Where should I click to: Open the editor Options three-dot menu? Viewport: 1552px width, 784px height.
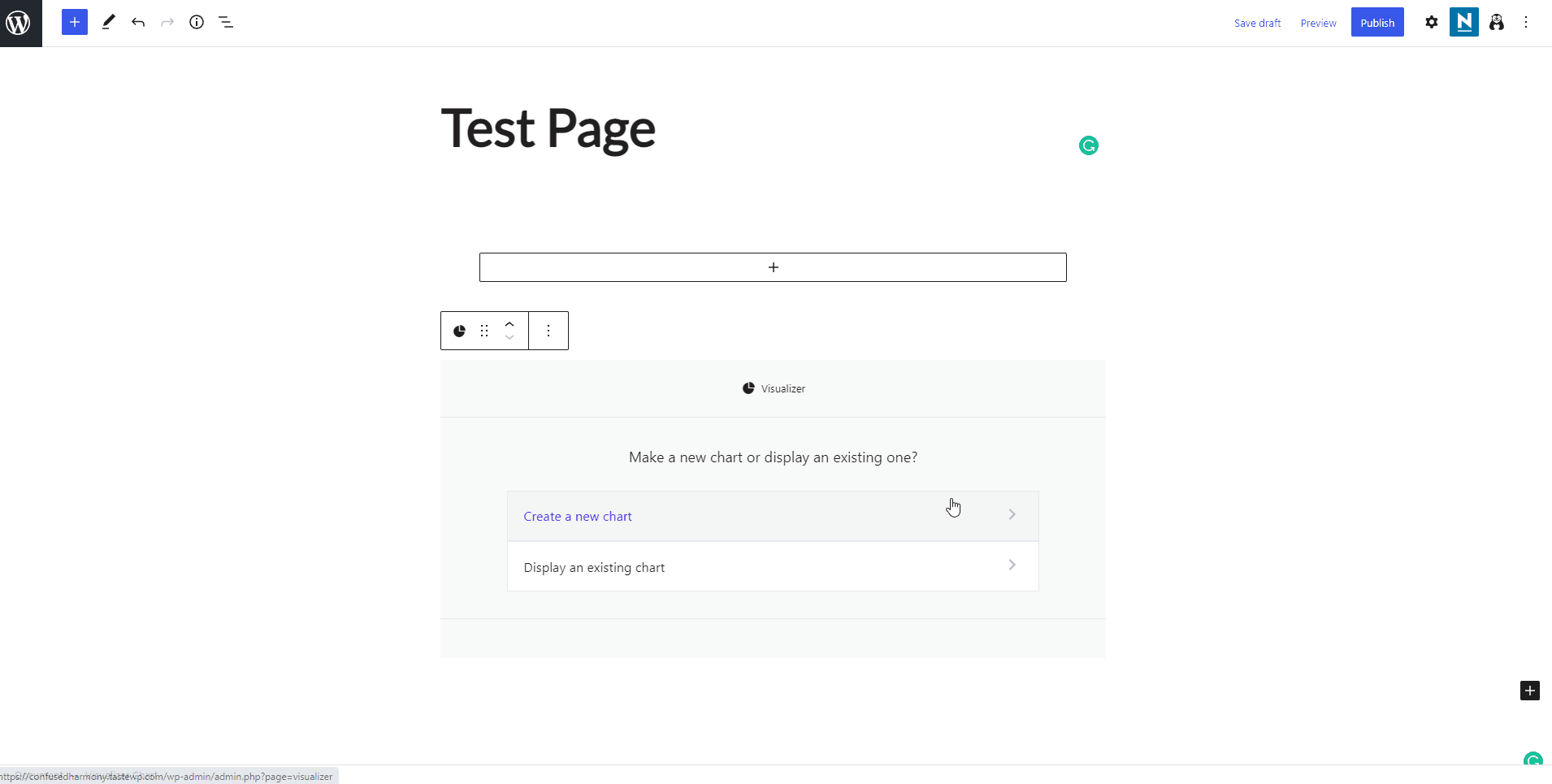tap(1526, 23)
